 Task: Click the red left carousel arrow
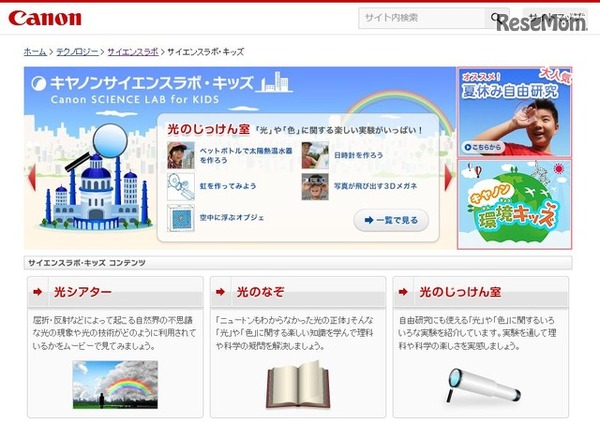pos(32,178)
